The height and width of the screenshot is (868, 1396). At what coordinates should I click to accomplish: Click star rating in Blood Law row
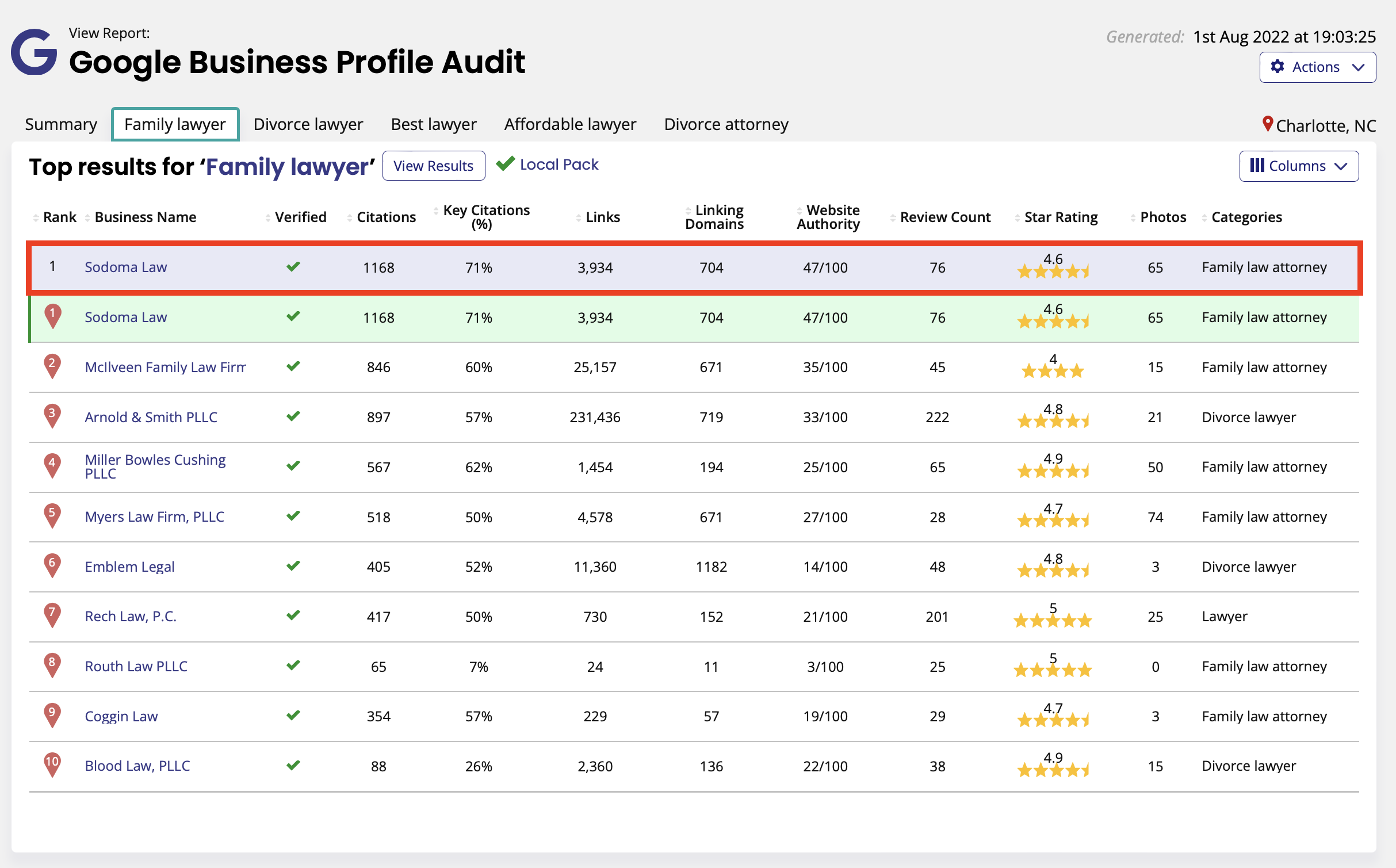click(x=1053, y=770)
